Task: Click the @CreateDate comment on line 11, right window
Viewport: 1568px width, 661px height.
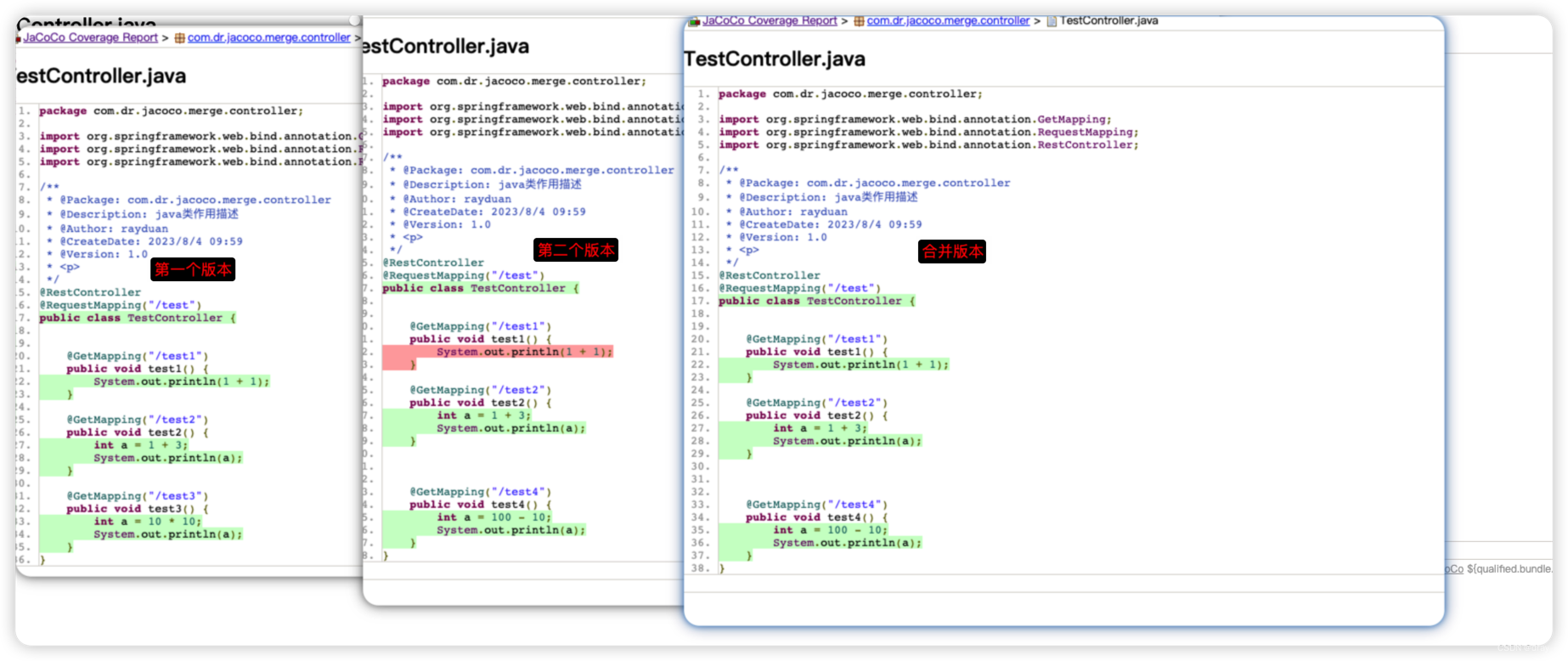Action: 824,225
